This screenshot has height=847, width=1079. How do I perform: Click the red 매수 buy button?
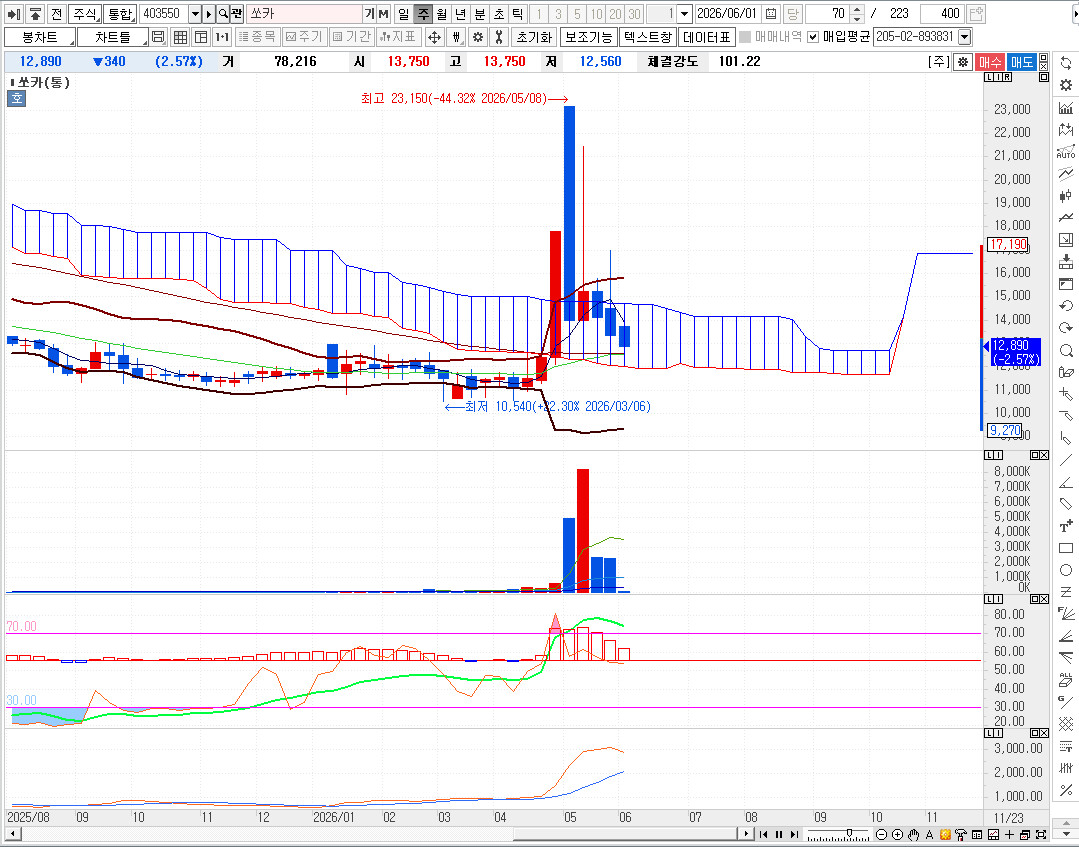pos(990,62)
